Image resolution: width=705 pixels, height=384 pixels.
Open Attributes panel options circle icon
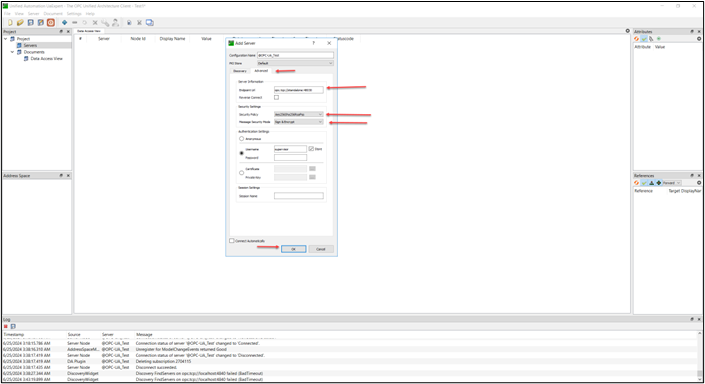[699, 39]
